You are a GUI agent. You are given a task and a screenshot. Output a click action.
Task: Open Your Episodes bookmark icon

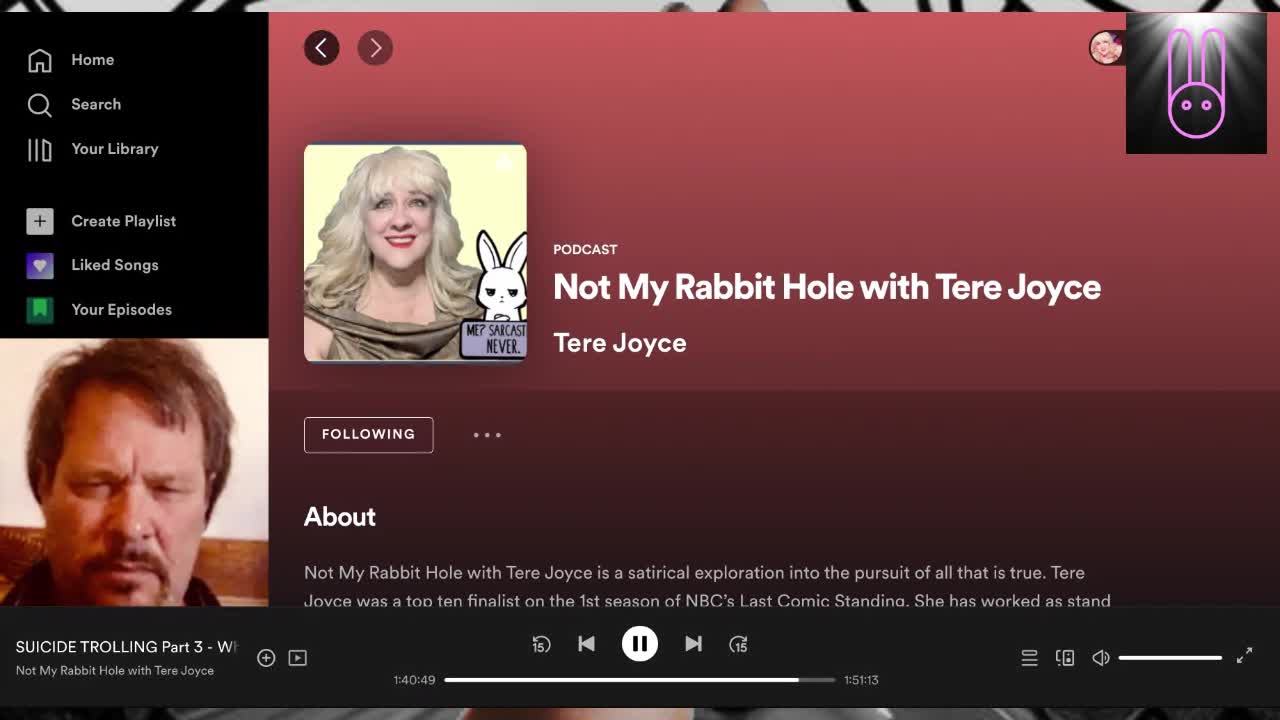pyautogui.click(x=39, y=309)
